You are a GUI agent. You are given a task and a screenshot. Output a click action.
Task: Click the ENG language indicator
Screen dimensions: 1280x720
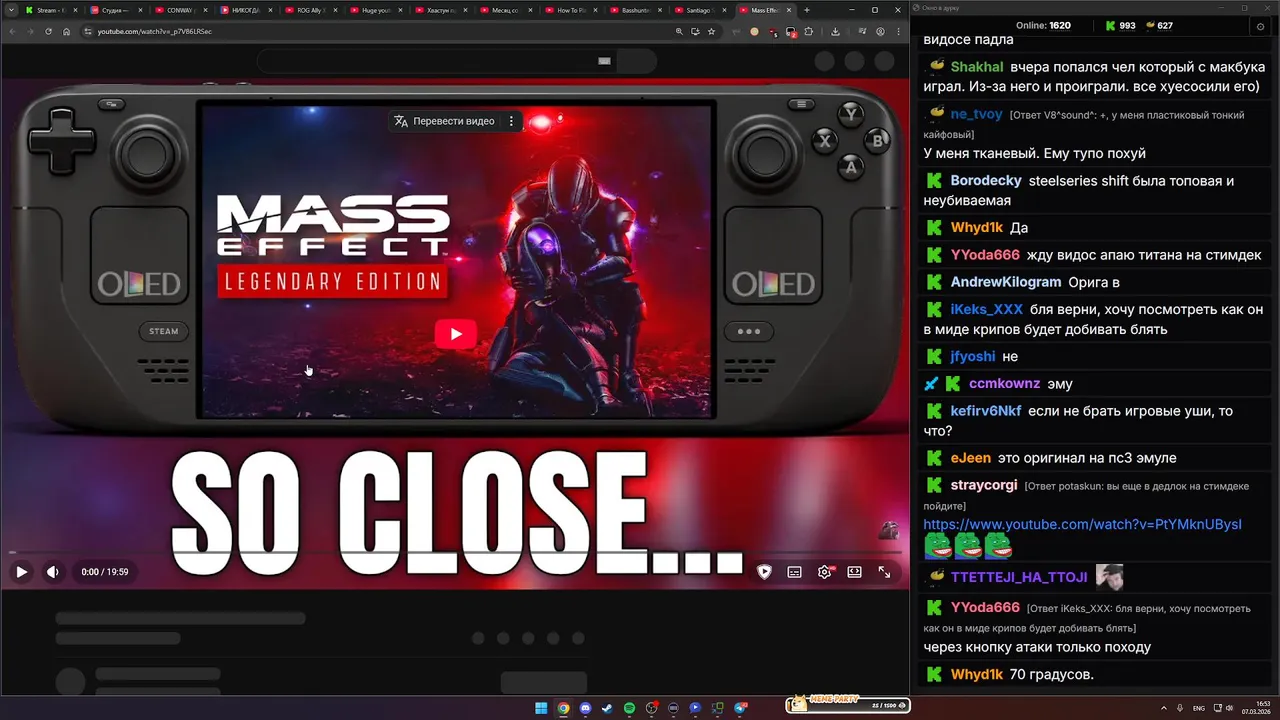point(1199,708)
